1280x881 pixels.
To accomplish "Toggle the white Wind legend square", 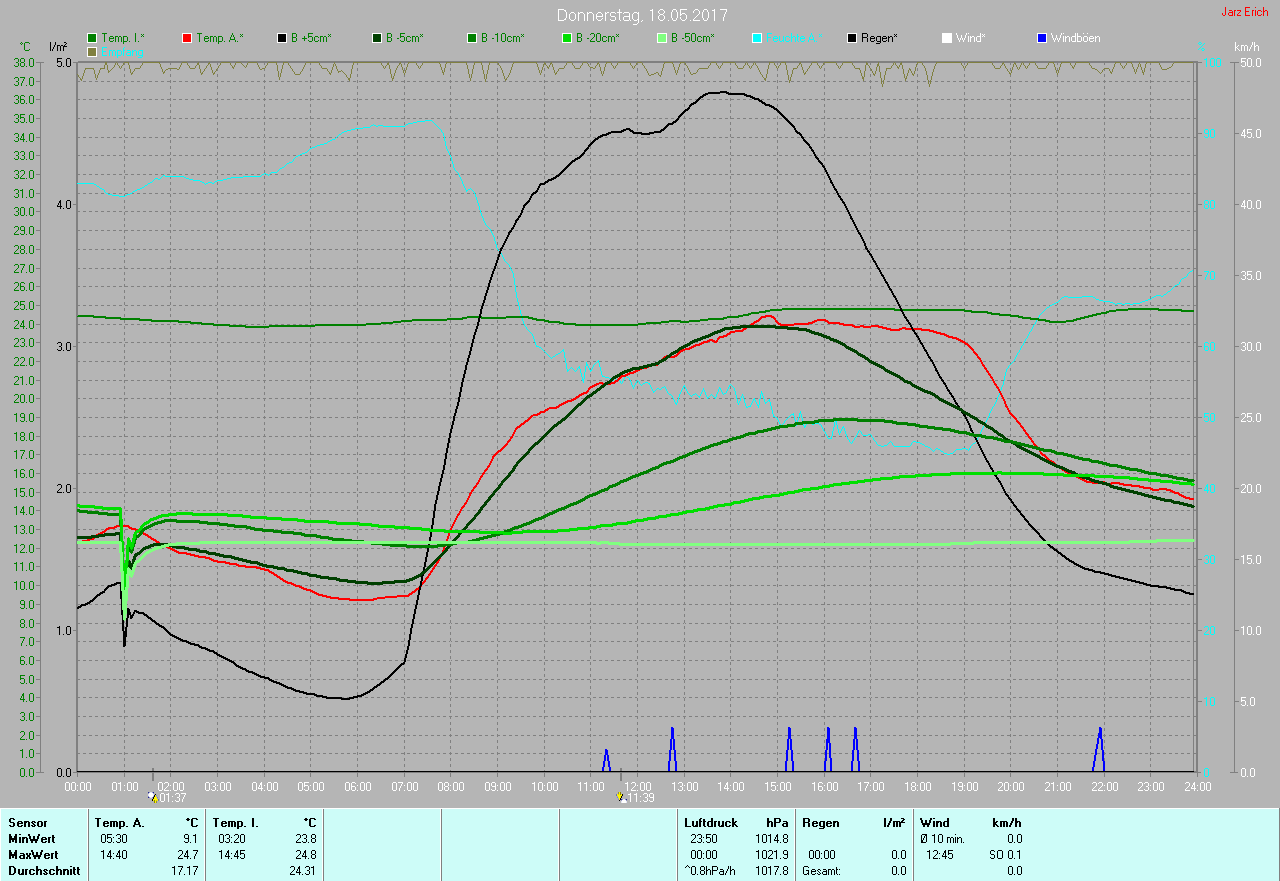I will [948, 38].
